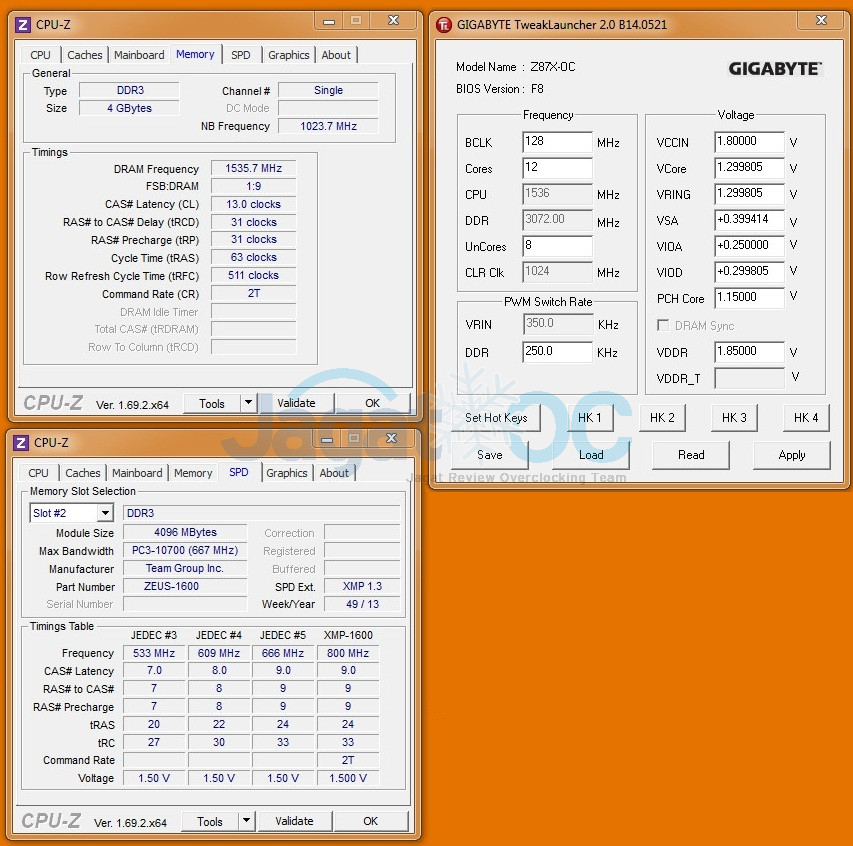Click the CPU-Z icon in Memory window title bar
The width and height of the screenshot is (853, 846).
click(x=22, y=24)
